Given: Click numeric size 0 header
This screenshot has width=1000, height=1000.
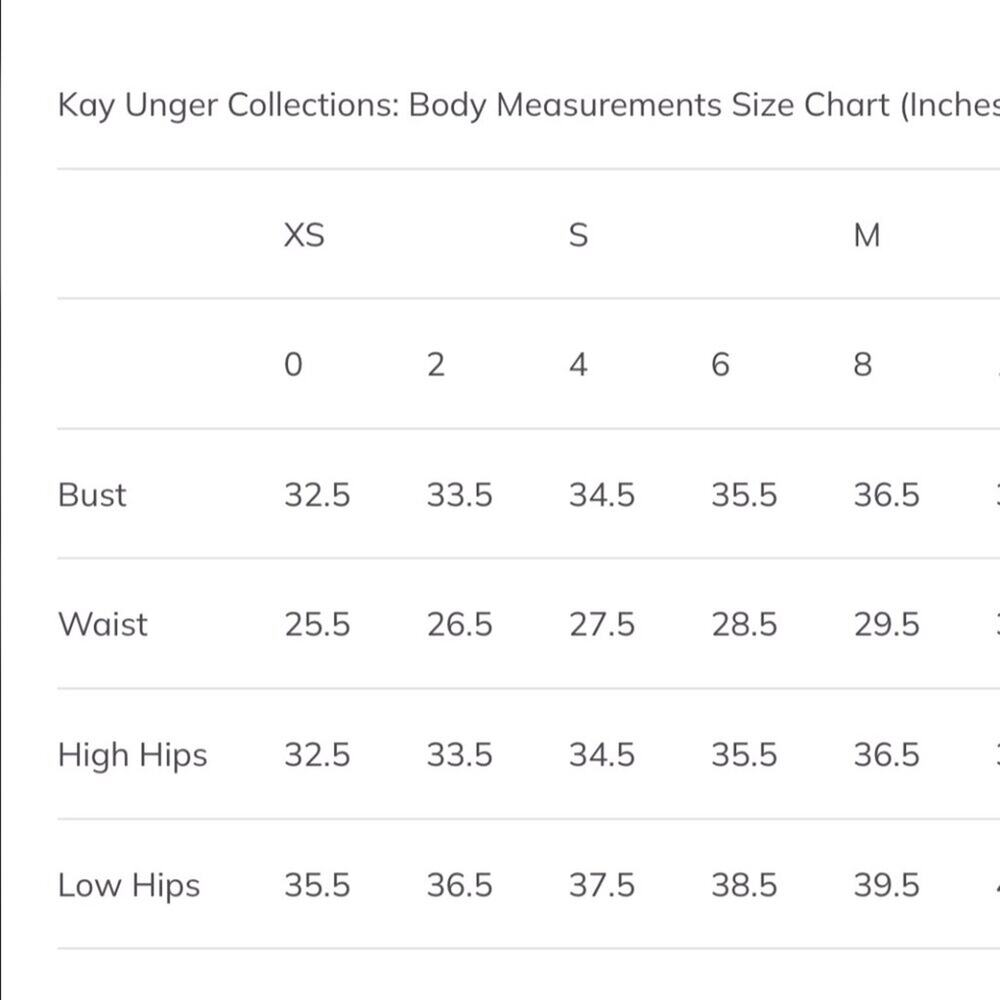Looking at the screenshot, I should (293, 365).
